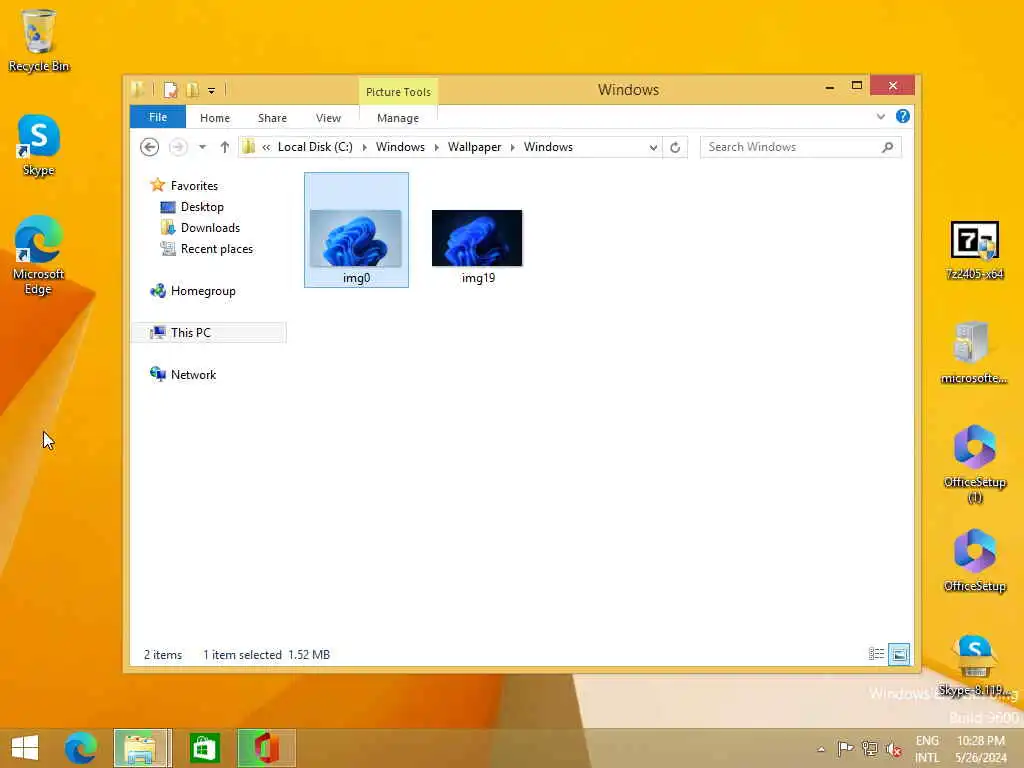Click the muted volume tray icon
The image size is (1024, 768).
(893, 749)
